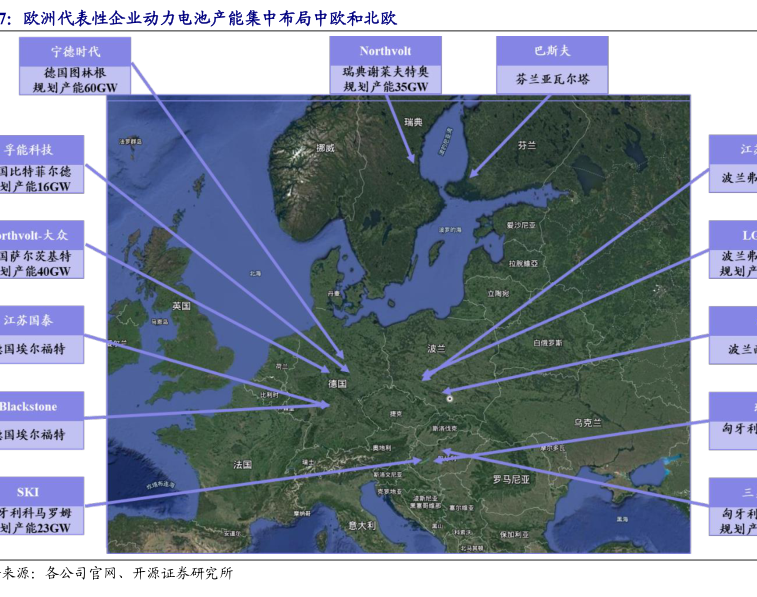The height and width of the screenshot is (597, 757).
Task: Click the 芬兰 country label on map
Action: [527, 145]
